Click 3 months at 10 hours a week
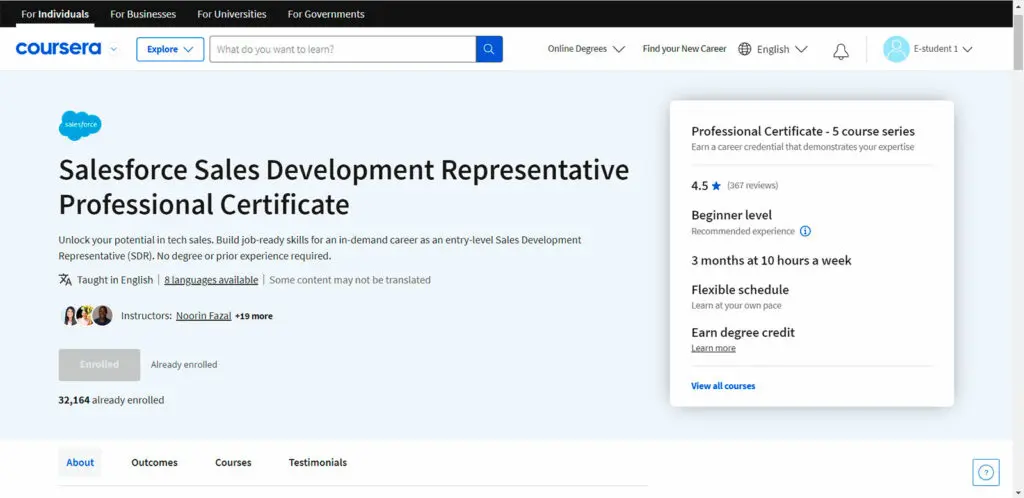This screenshot has width=1024, height=498. pyautogui.click(x=771, y=260)
